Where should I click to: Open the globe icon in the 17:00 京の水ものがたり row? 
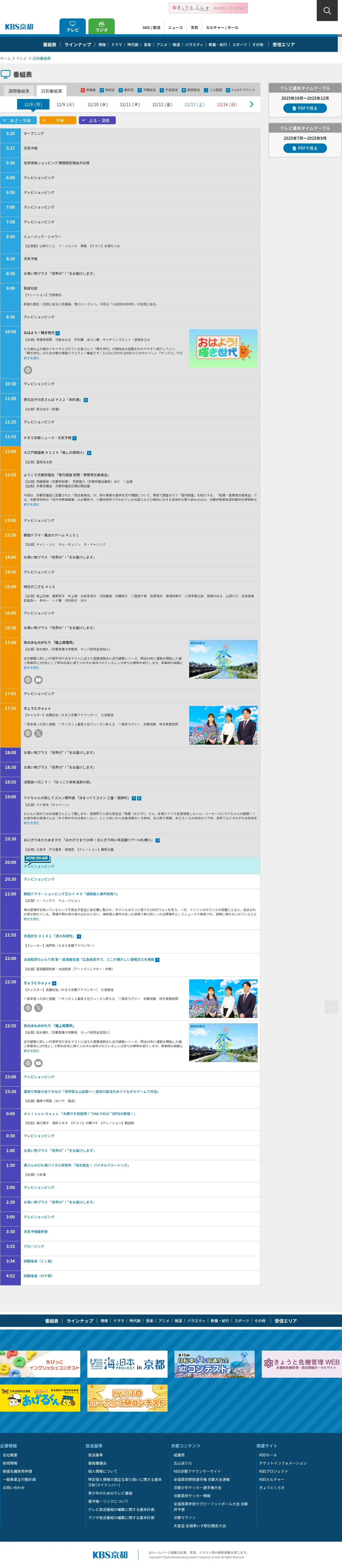27,680
